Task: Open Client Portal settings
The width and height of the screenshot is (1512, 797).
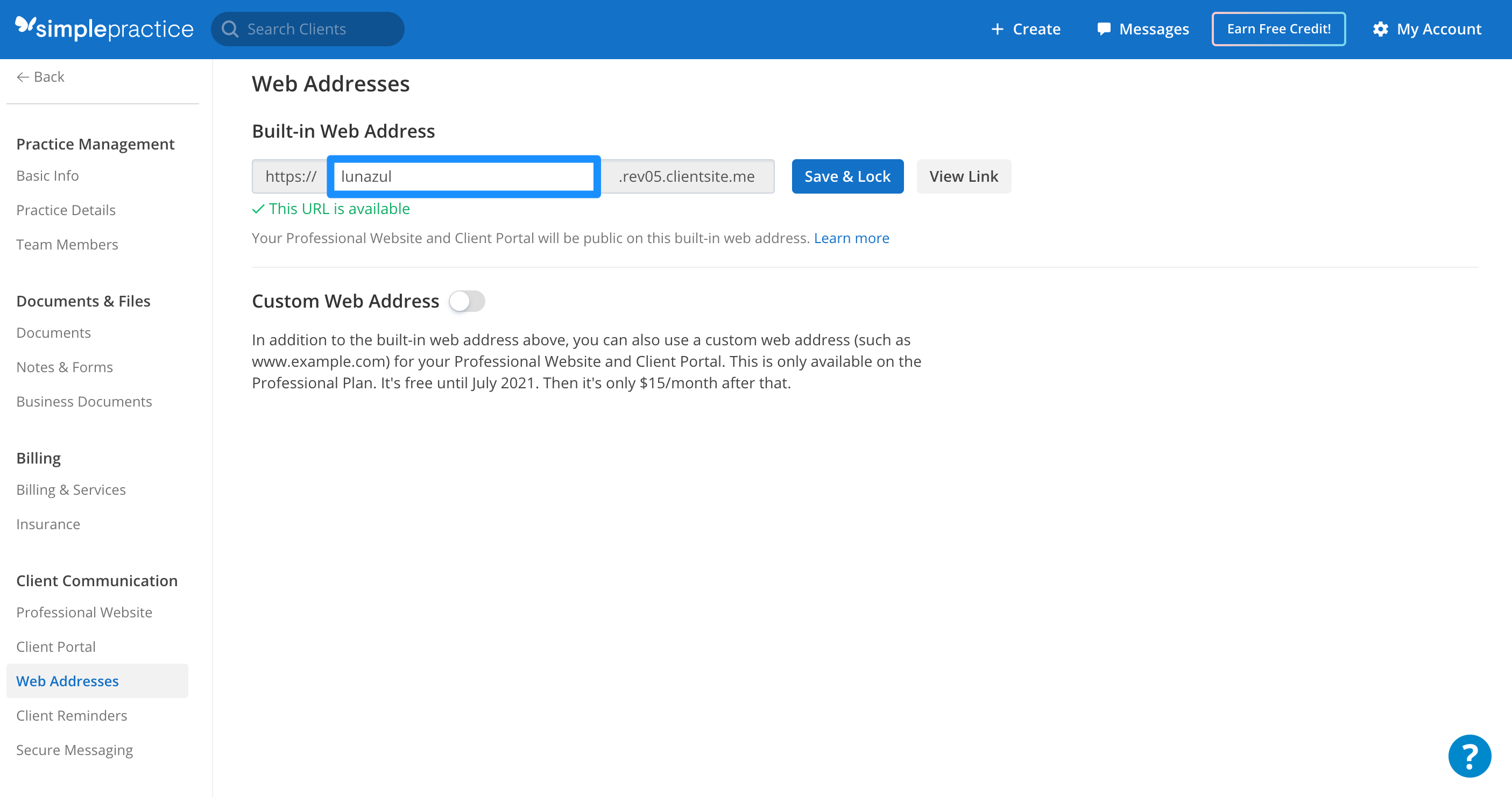Action: point(56,646)
